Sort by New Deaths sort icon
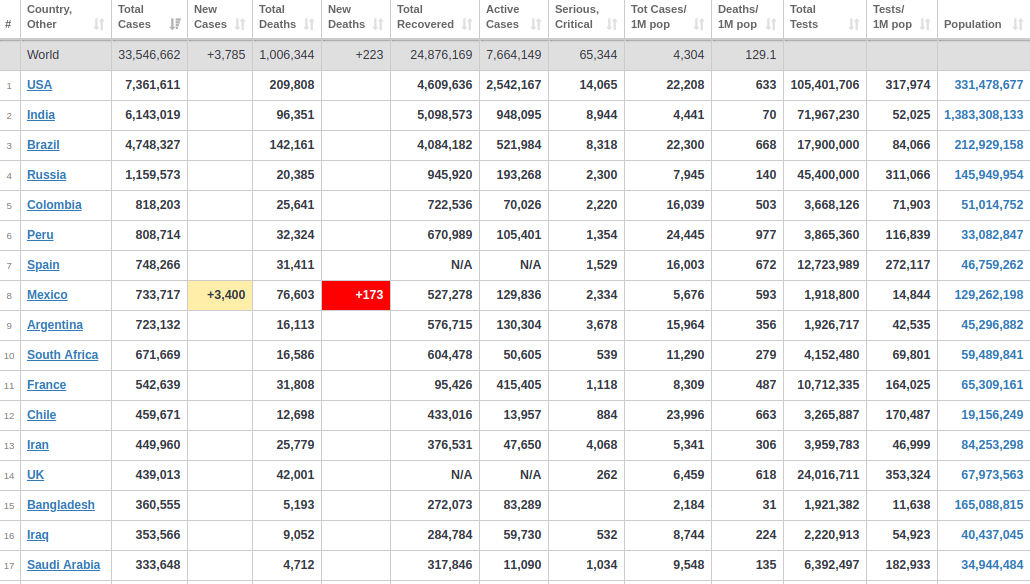Viewport: 1030px width, 584px height. click(x=378, y=24)
